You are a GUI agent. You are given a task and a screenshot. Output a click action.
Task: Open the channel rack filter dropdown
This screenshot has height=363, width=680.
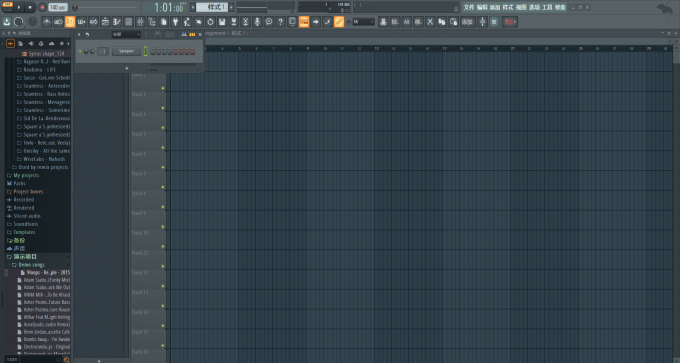(126, 34)
